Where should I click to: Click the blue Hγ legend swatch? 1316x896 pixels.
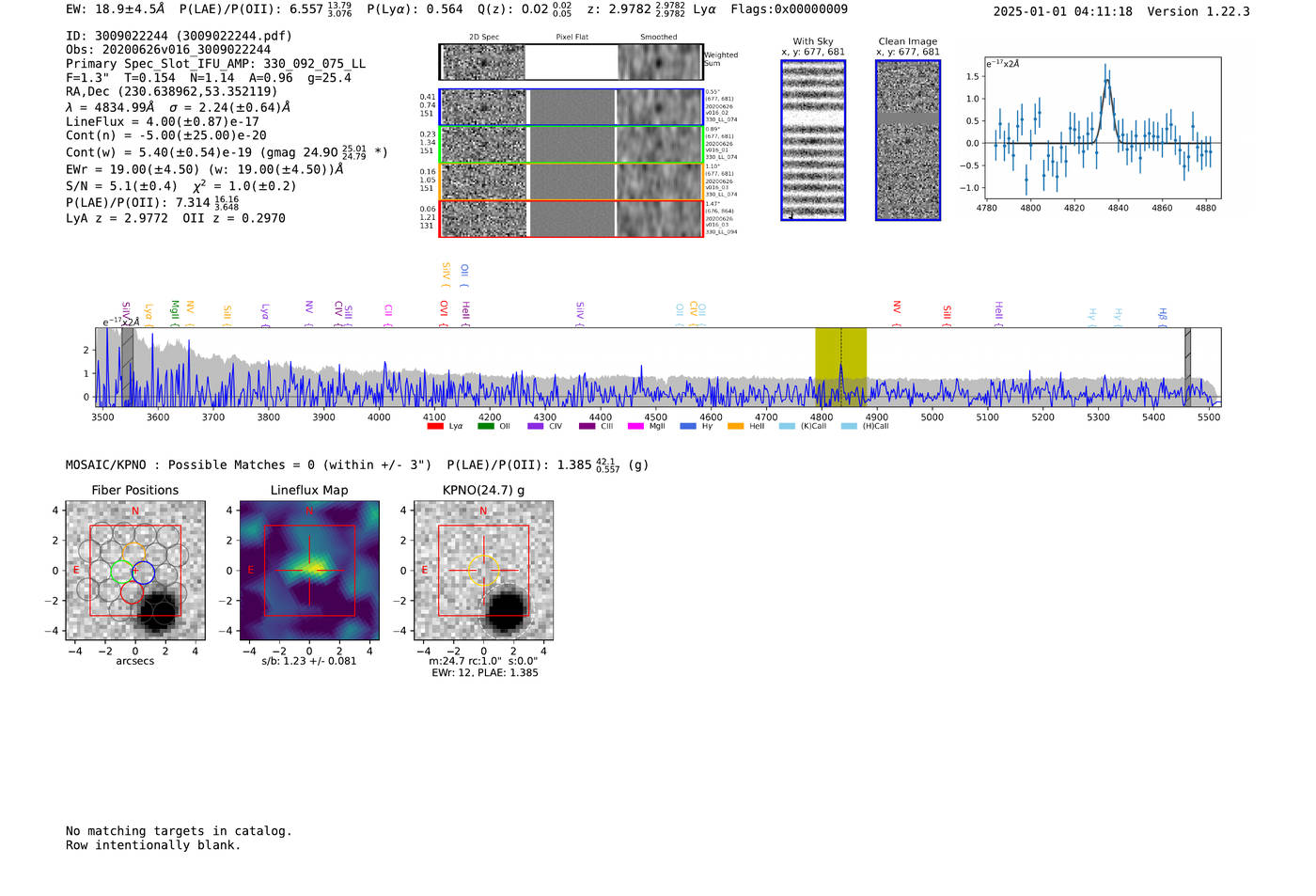pos(688,427)
